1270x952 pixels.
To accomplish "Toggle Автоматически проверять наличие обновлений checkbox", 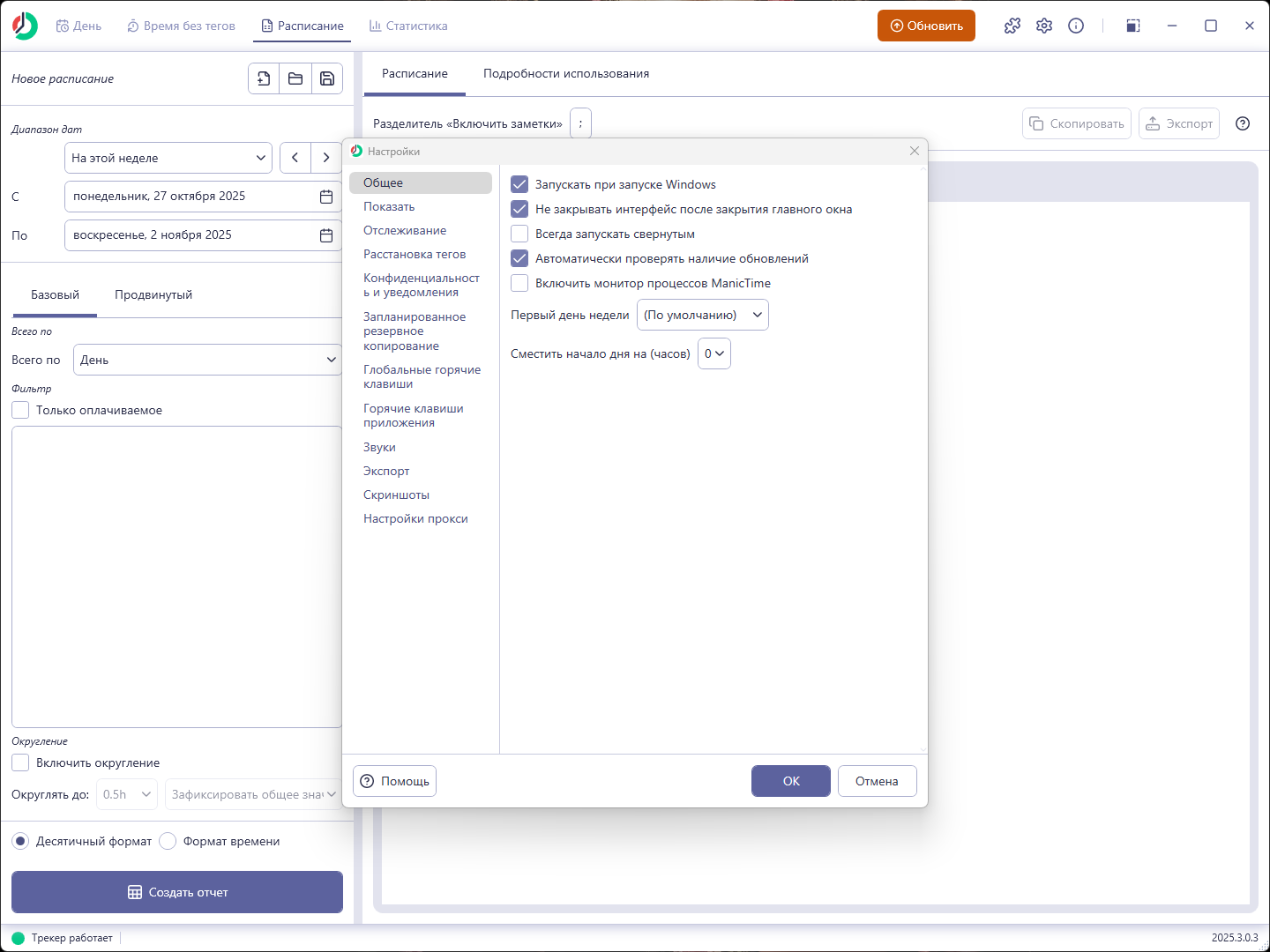I will [519, 258].
